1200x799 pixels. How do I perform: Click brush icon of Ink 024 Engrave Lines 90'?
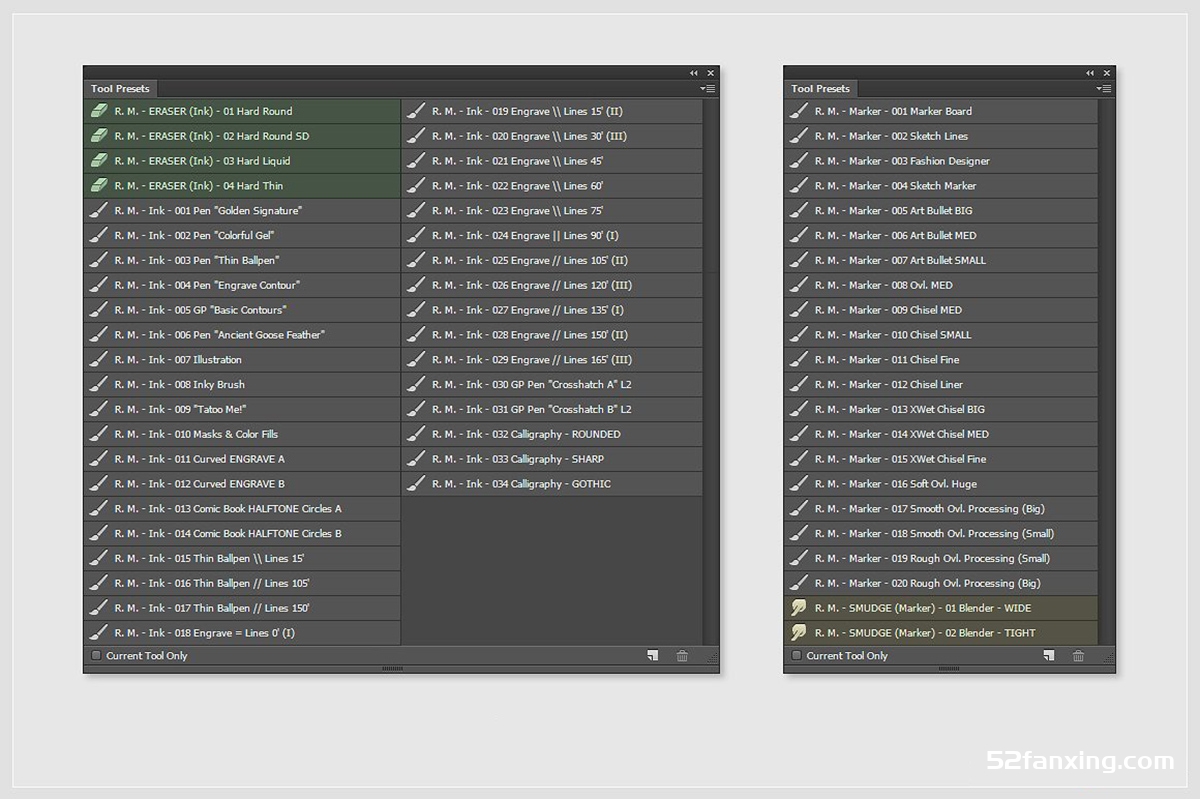coord(416,236)
